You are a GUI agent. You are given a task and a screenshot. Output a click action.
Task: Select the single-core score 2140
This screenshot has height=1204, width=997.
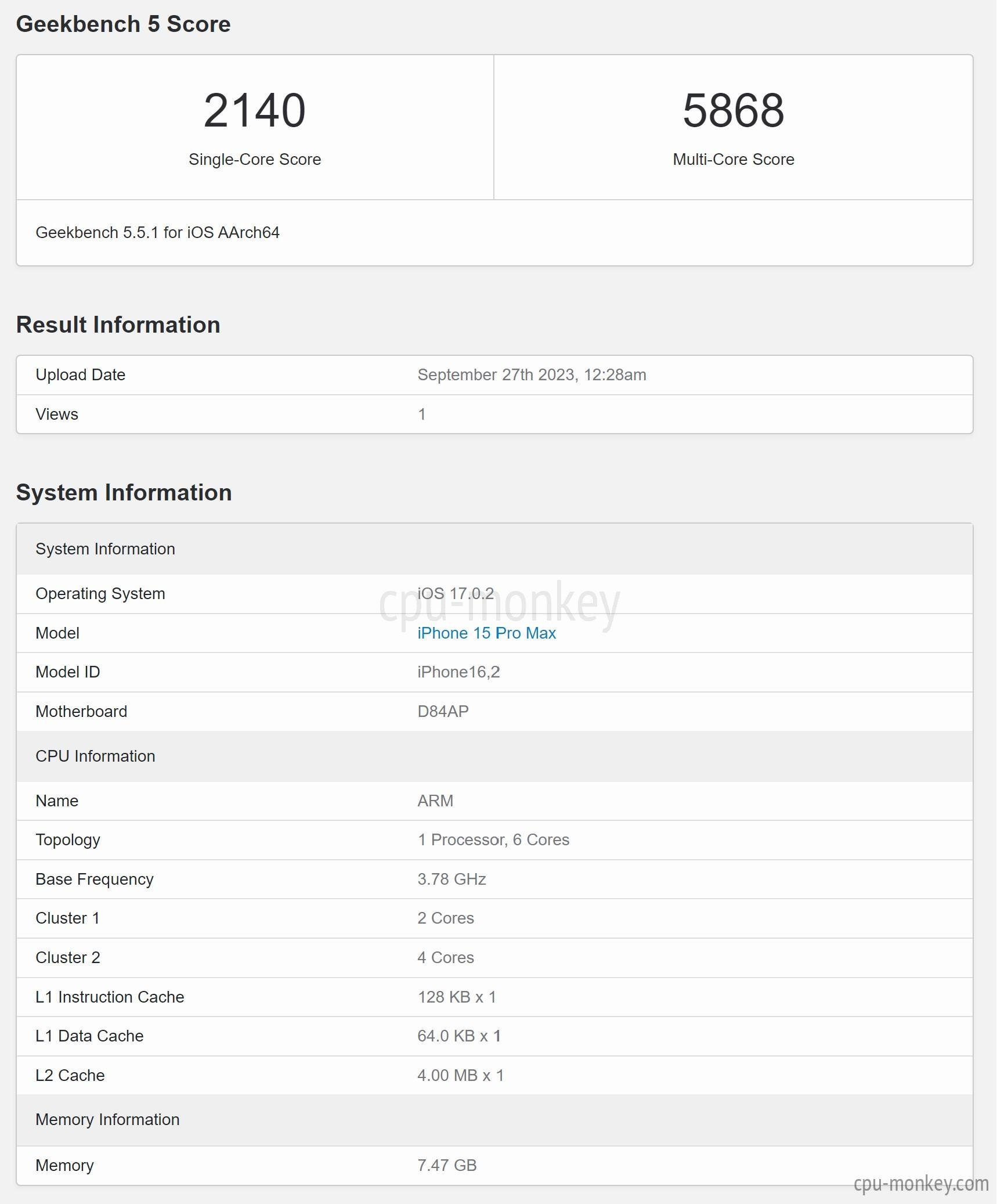point(255,110)
